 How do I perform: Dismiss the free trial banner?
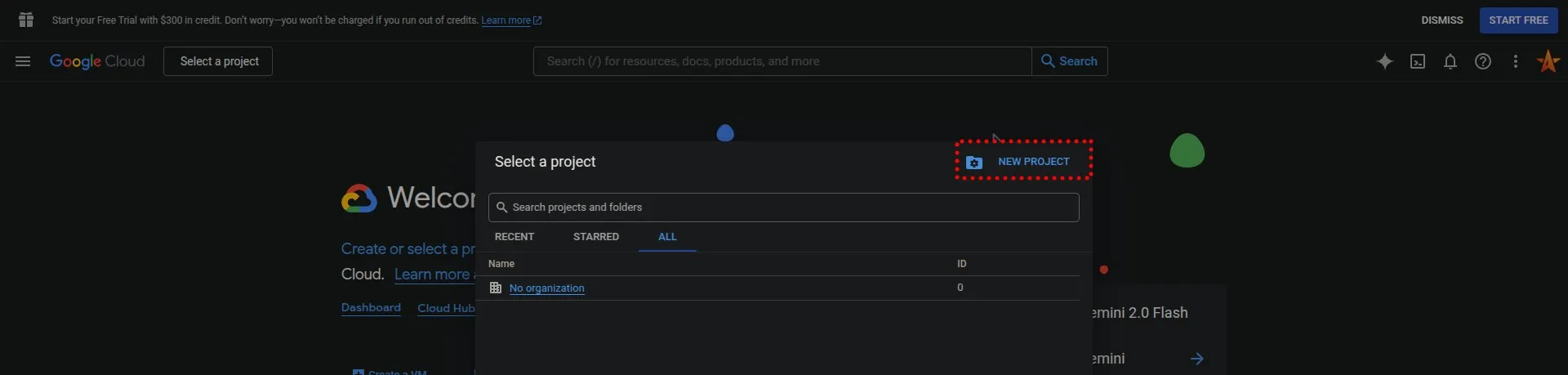pyautogui.click(x=1442, y=20)
